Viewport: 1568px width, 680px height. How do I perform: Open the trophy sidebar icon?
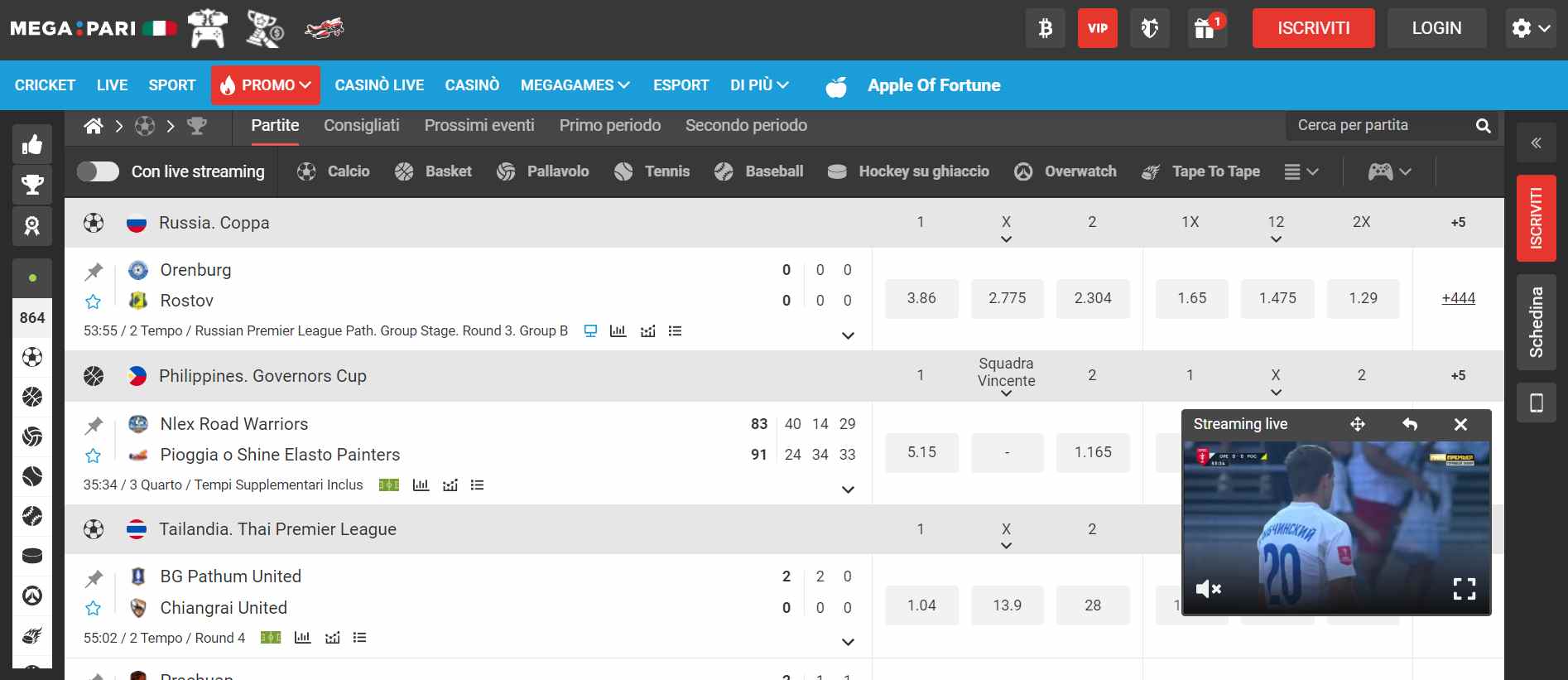[x=32, y=185]
